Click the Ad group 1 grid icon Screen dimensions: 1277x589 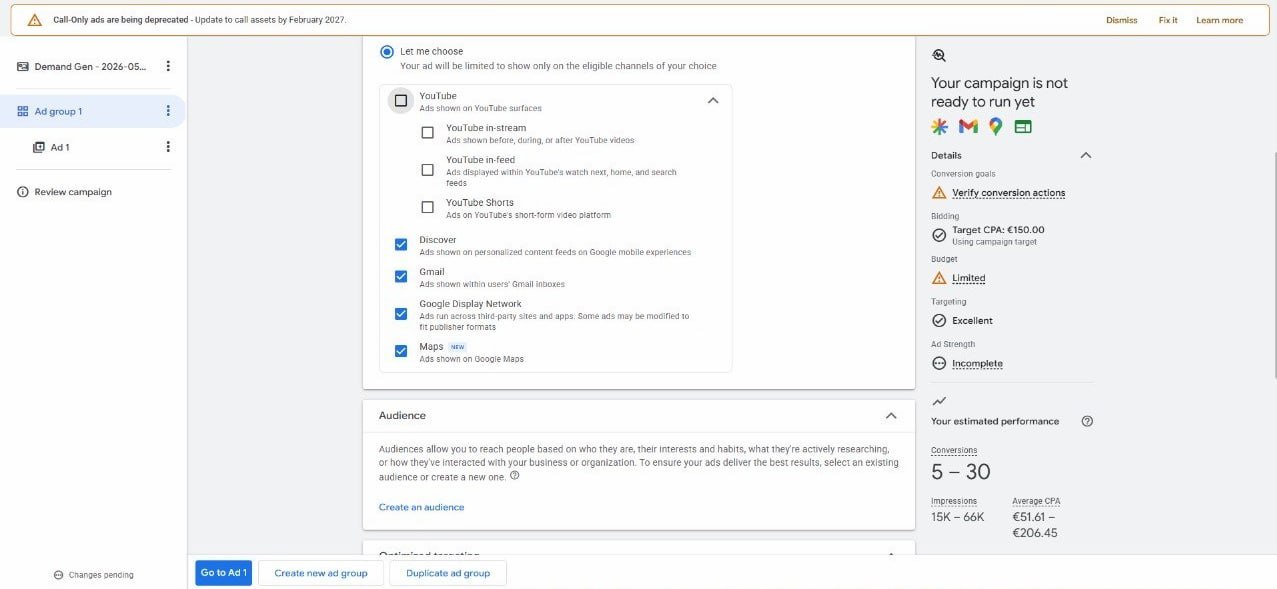pos(23,111)
